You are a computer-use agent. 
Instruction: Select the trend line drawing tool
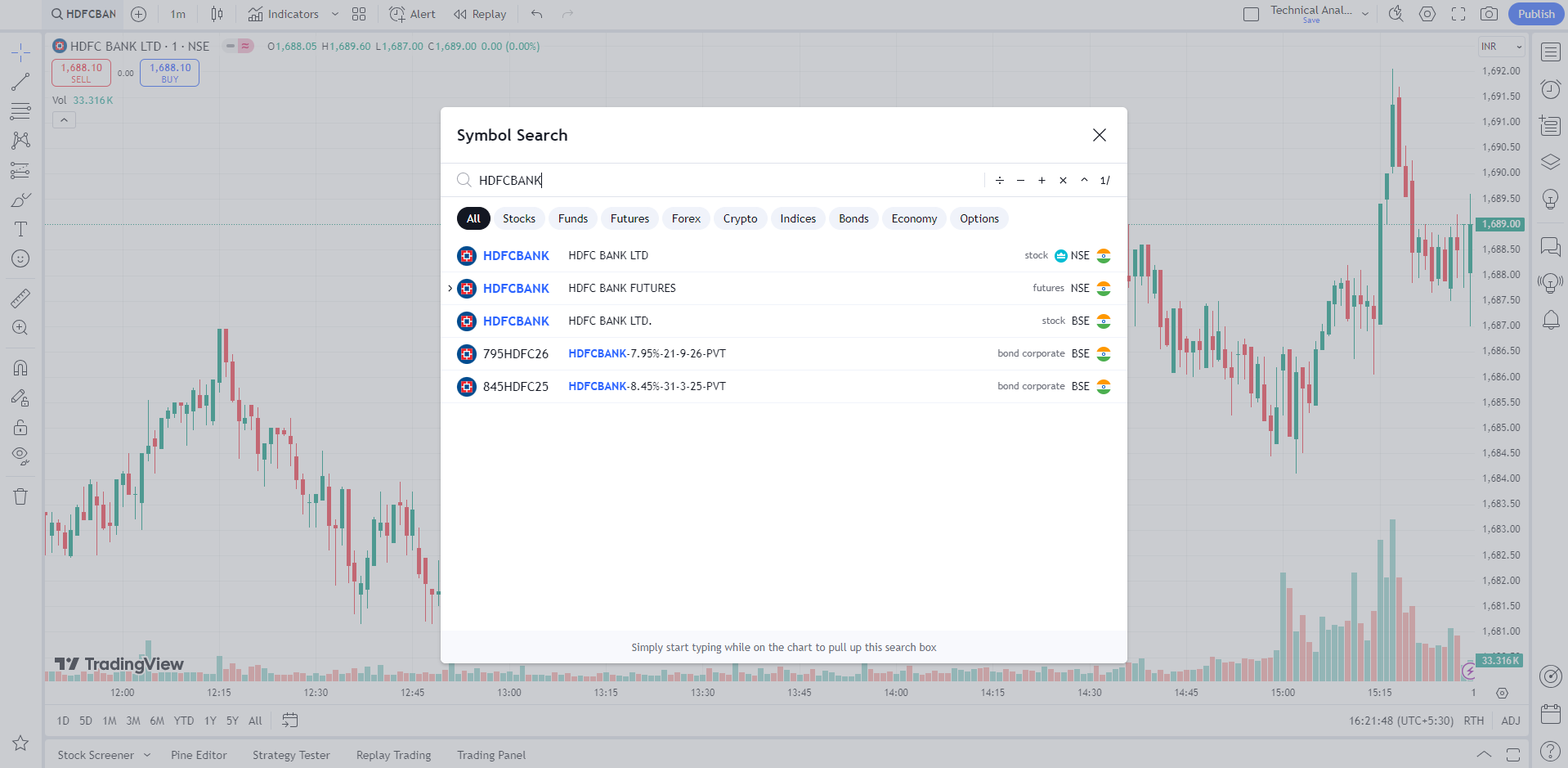(x=20, y=82)
